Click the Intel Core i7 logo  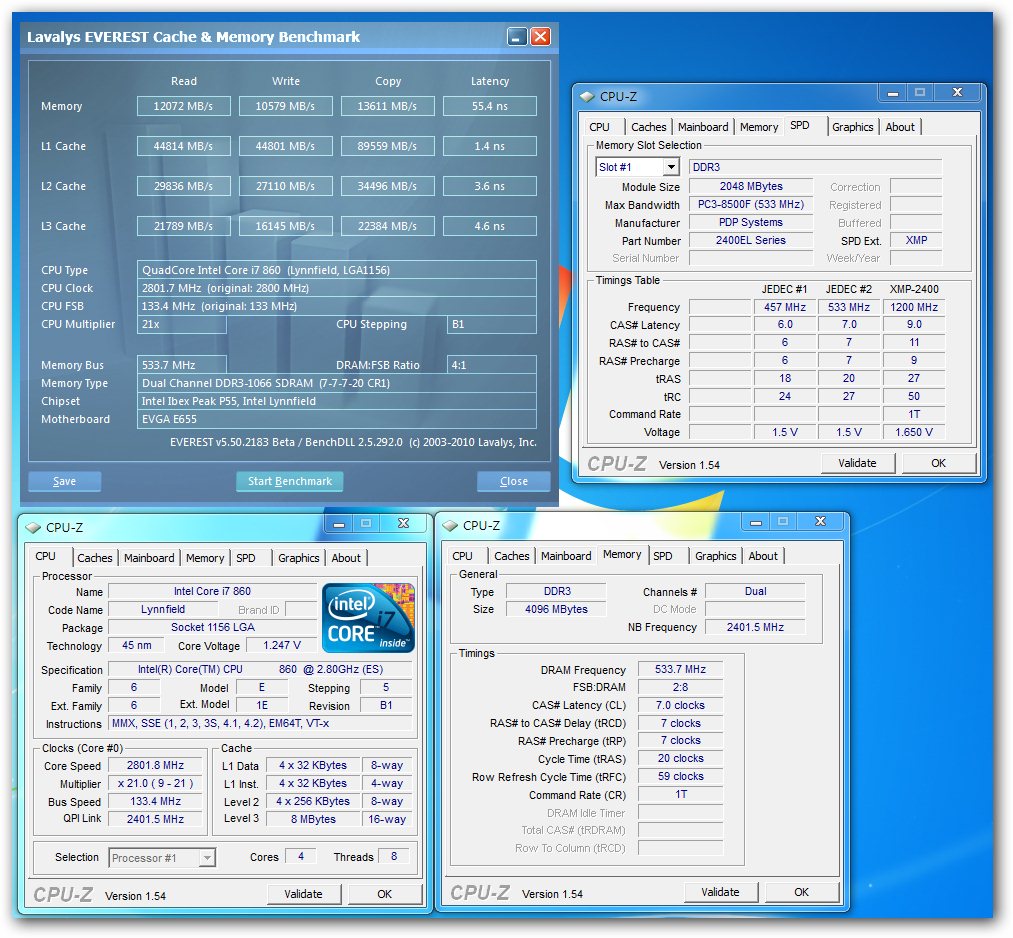369,617
